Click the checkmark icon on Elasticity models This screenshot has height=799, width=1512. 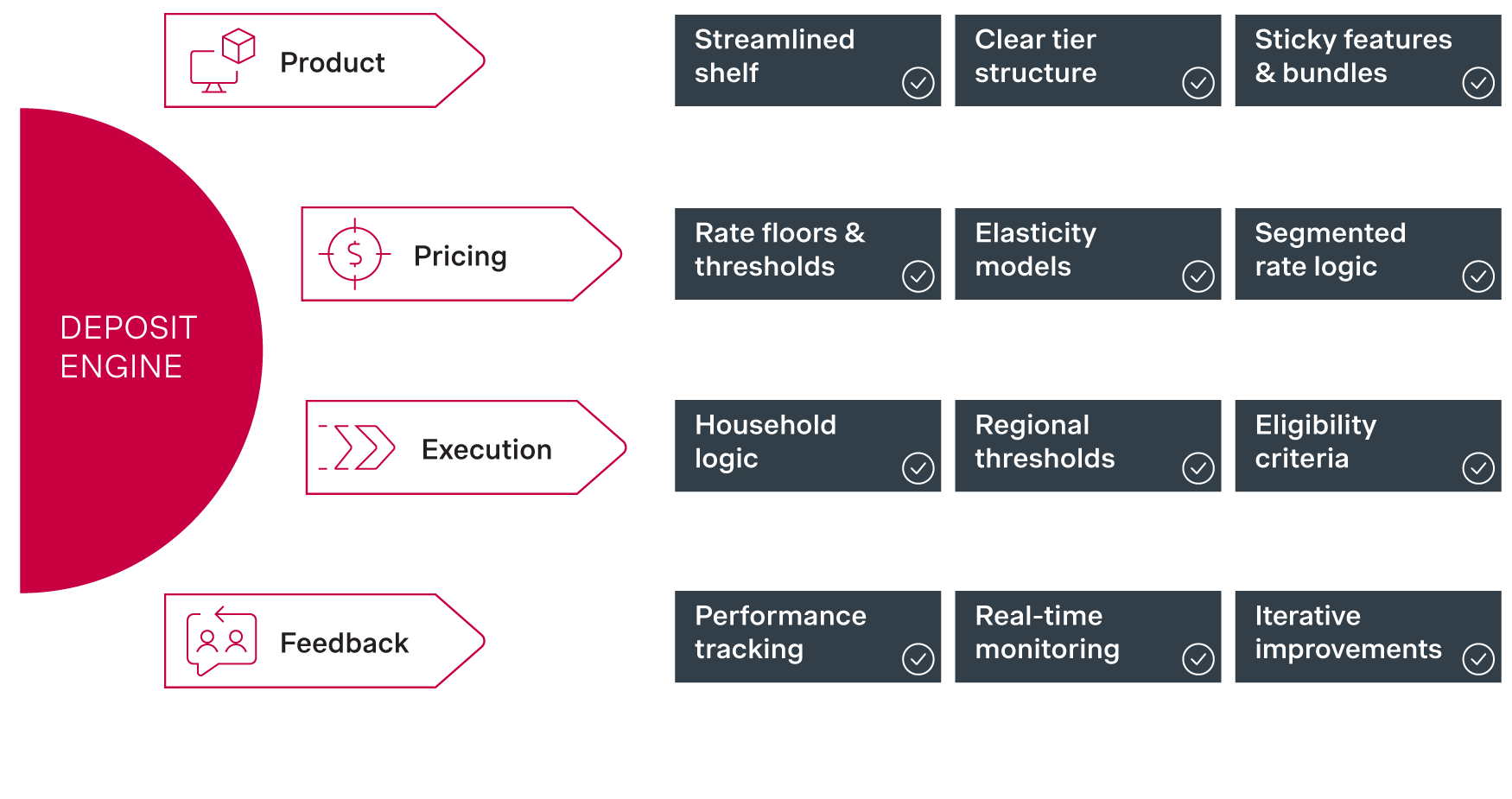coord(1198,277)
